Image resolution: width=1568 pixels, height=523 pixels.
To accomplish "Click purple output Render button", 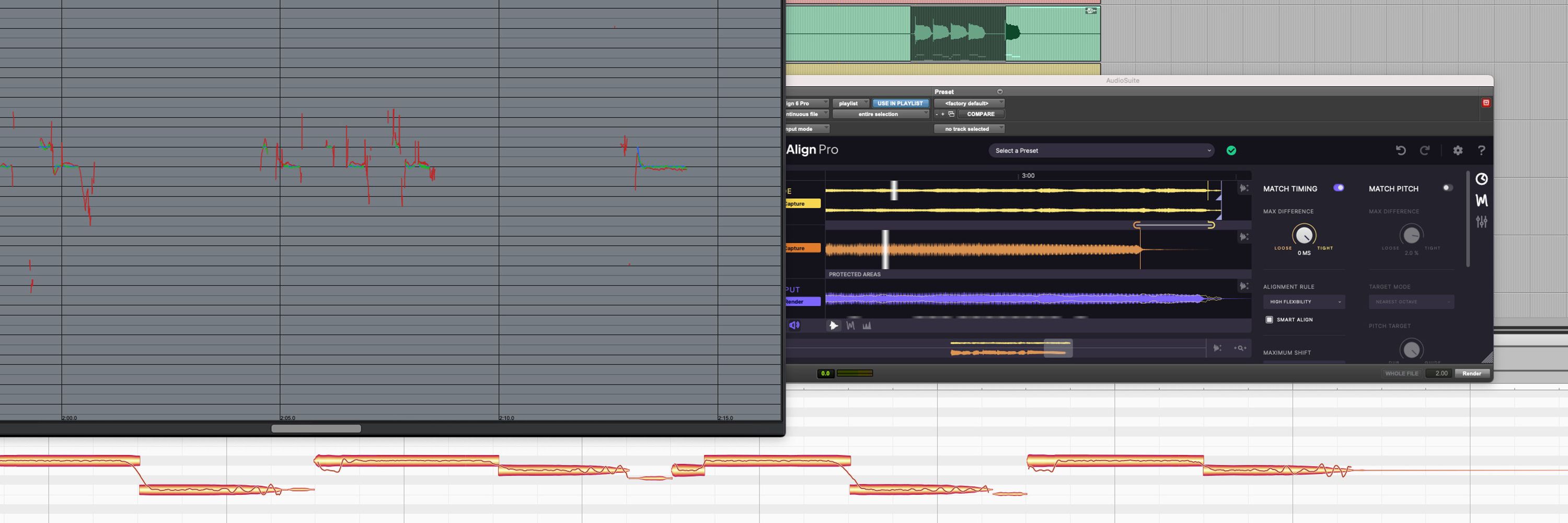I will (803, 301).
